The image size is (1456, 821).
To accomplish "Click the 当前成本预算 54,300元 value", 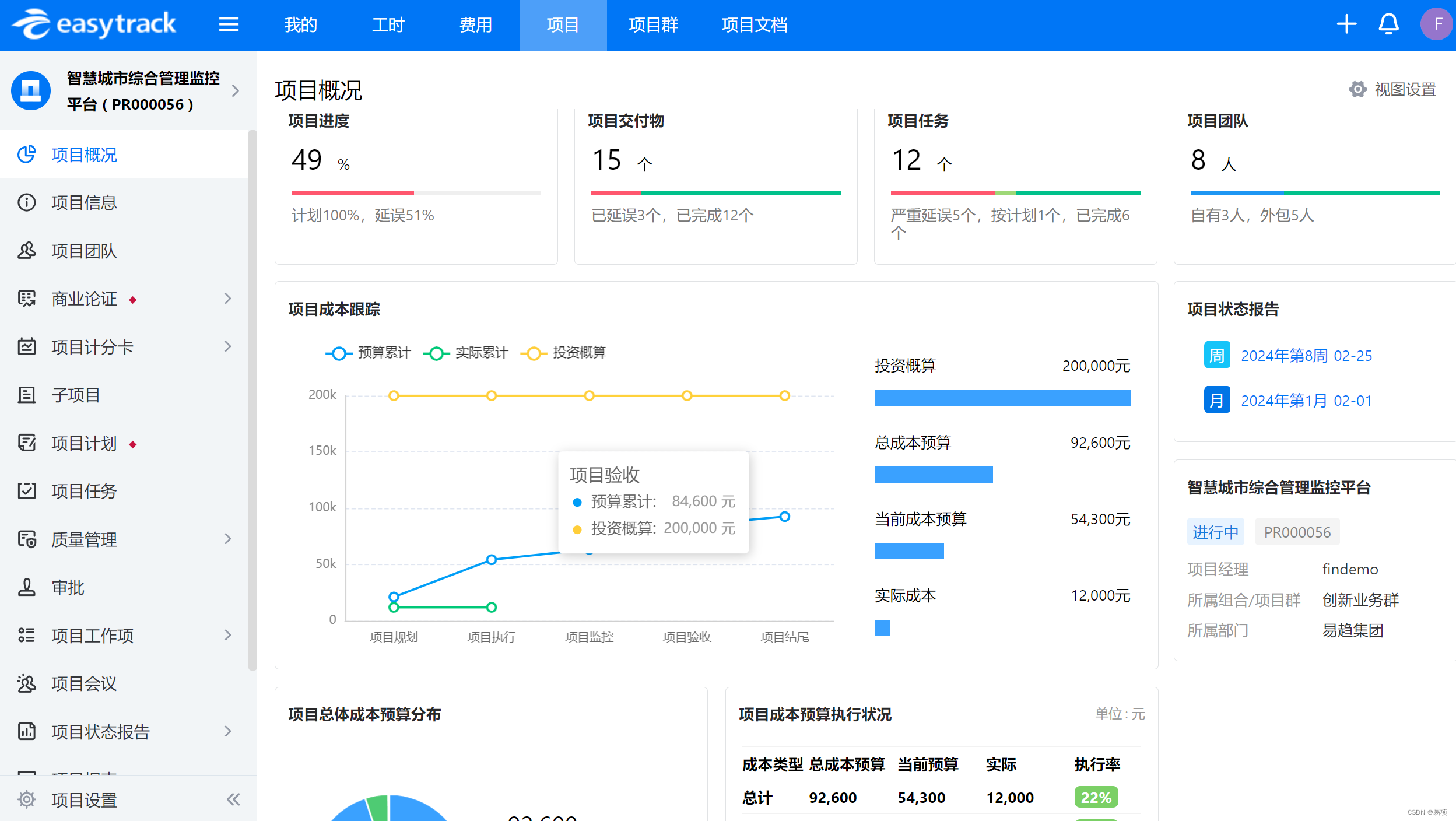I will (x=1100, y=519).
